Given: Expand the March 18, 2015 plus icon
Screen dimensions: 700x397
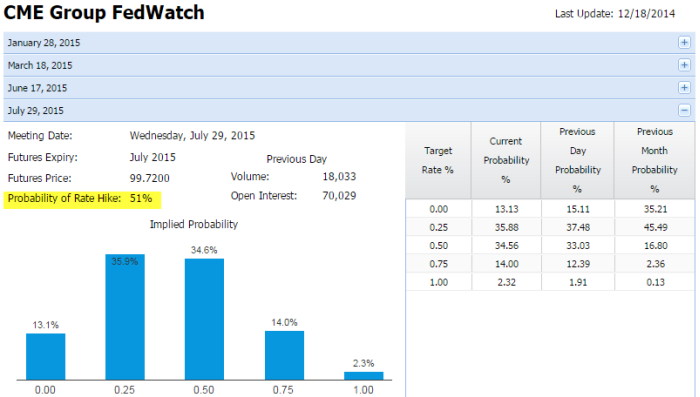Looking at the screenshot, I should [684, 65].
